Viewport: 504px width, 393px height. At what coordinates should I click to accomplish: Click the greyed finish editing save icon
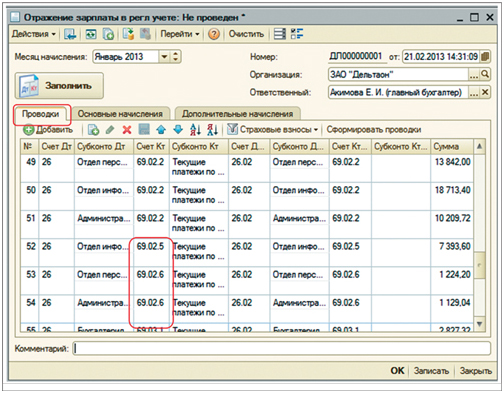[x=144, y=130]
